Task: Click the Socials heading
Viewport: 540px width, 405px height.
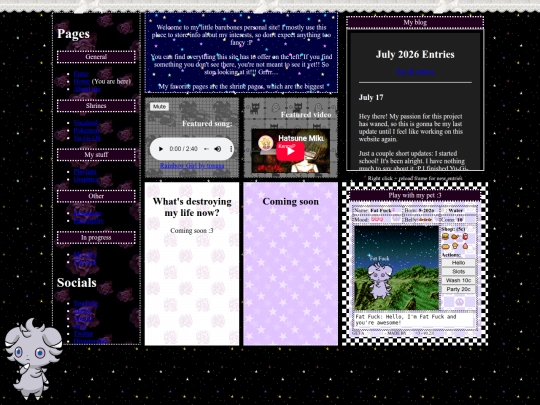Action: coord(76,283)
